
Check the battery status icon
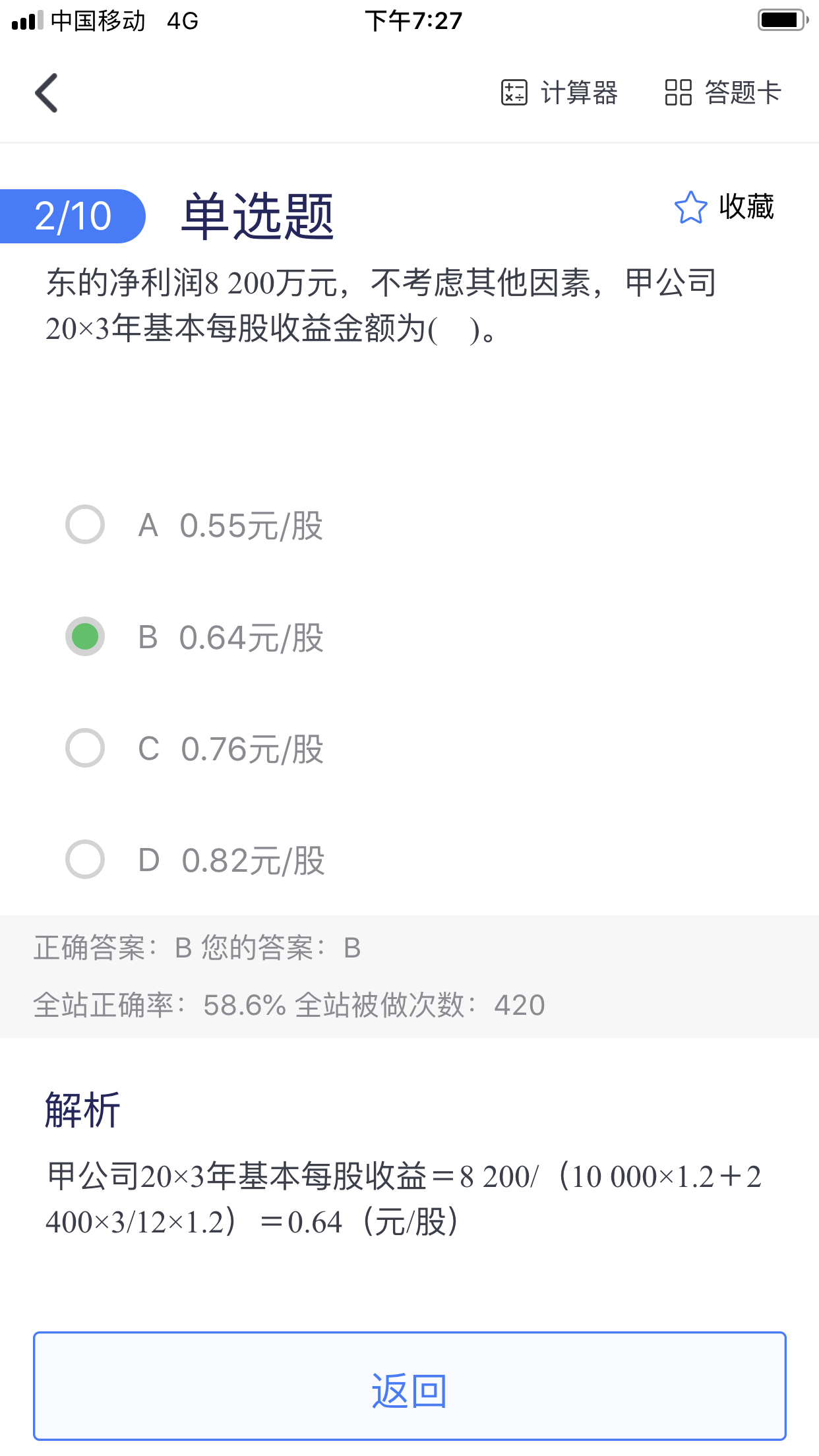tap(782, 20)
